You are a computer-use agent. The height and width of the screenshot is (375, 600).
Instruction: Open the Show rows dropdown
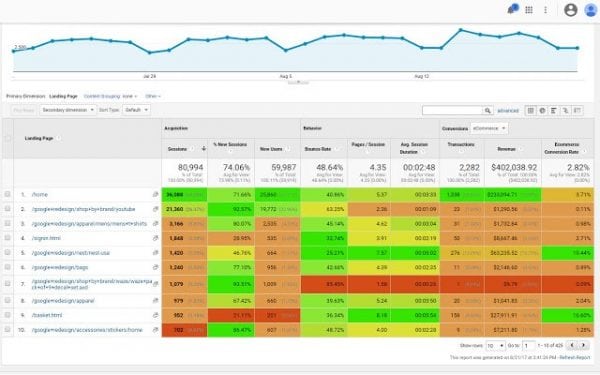(x=495, y=346)
